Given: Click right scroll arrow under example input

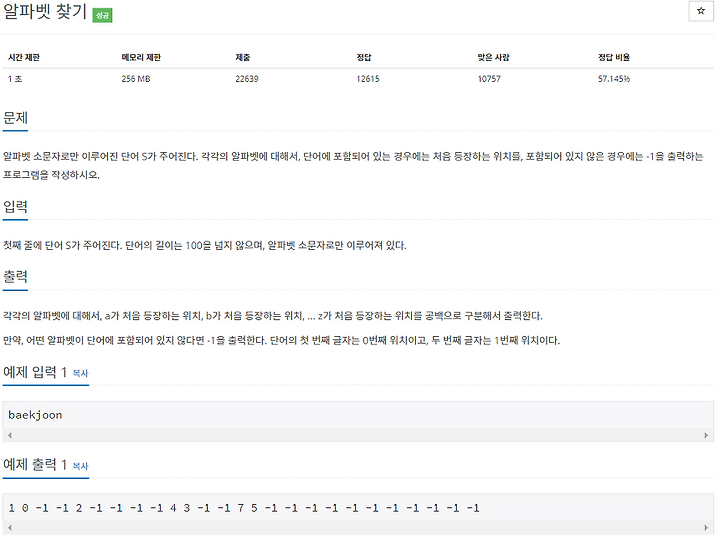Looking at the screenshot, I should (x=706, y=435).
